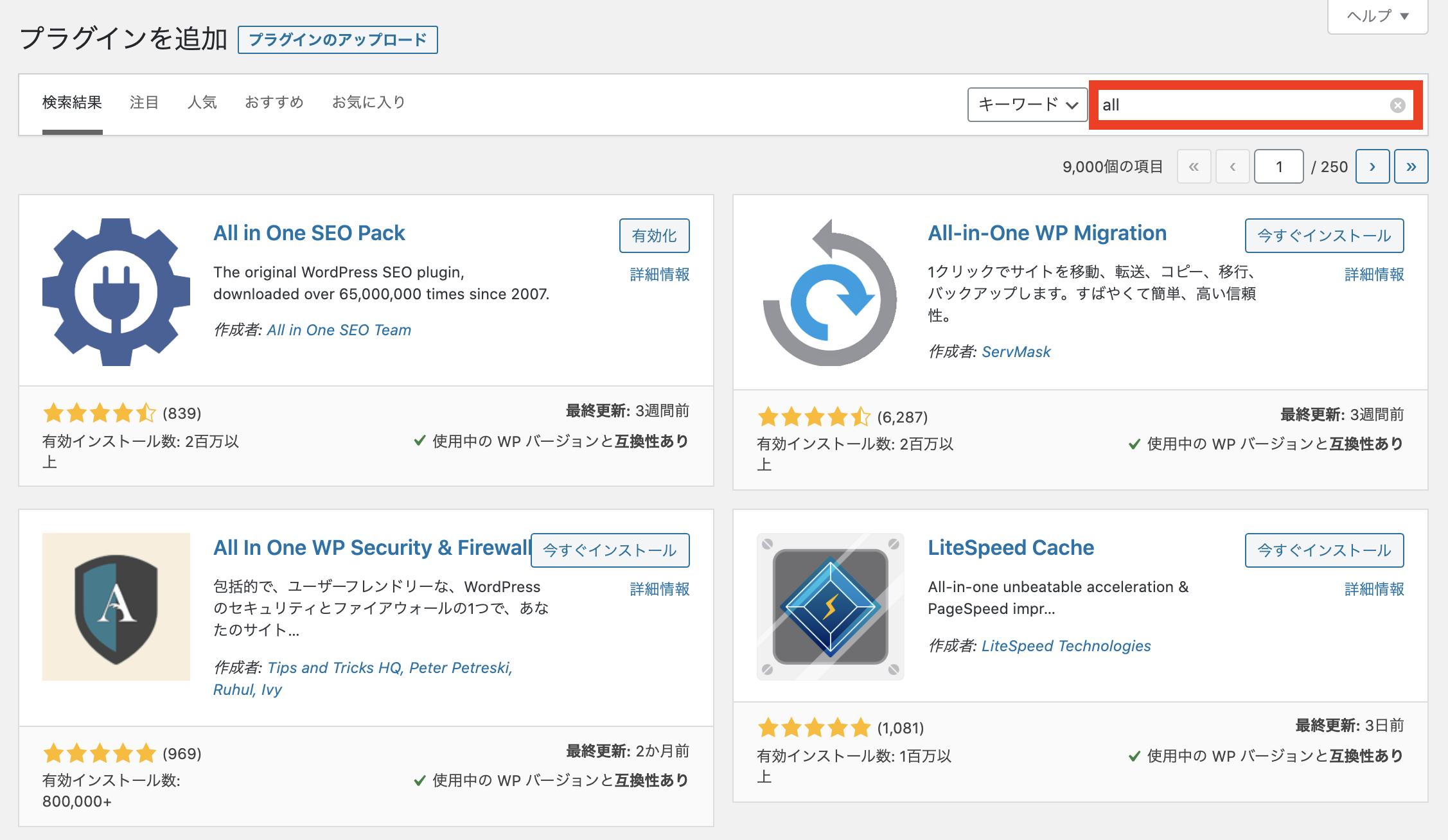Open the おすすめ tab

pos(274,103)
